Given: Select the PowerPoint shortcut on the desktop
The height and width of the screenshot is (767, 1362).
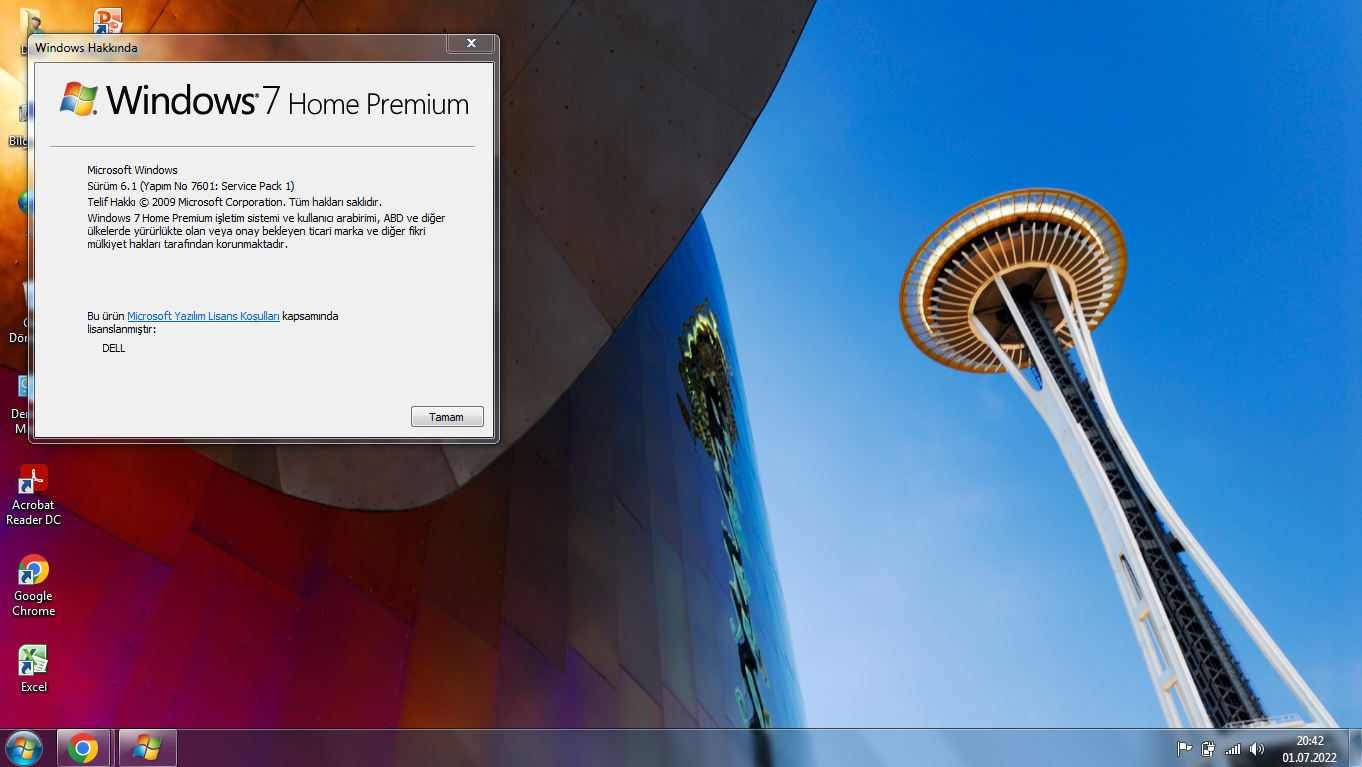Looking at the screenshot, I should pyautogui.click(x=108, y=20).
